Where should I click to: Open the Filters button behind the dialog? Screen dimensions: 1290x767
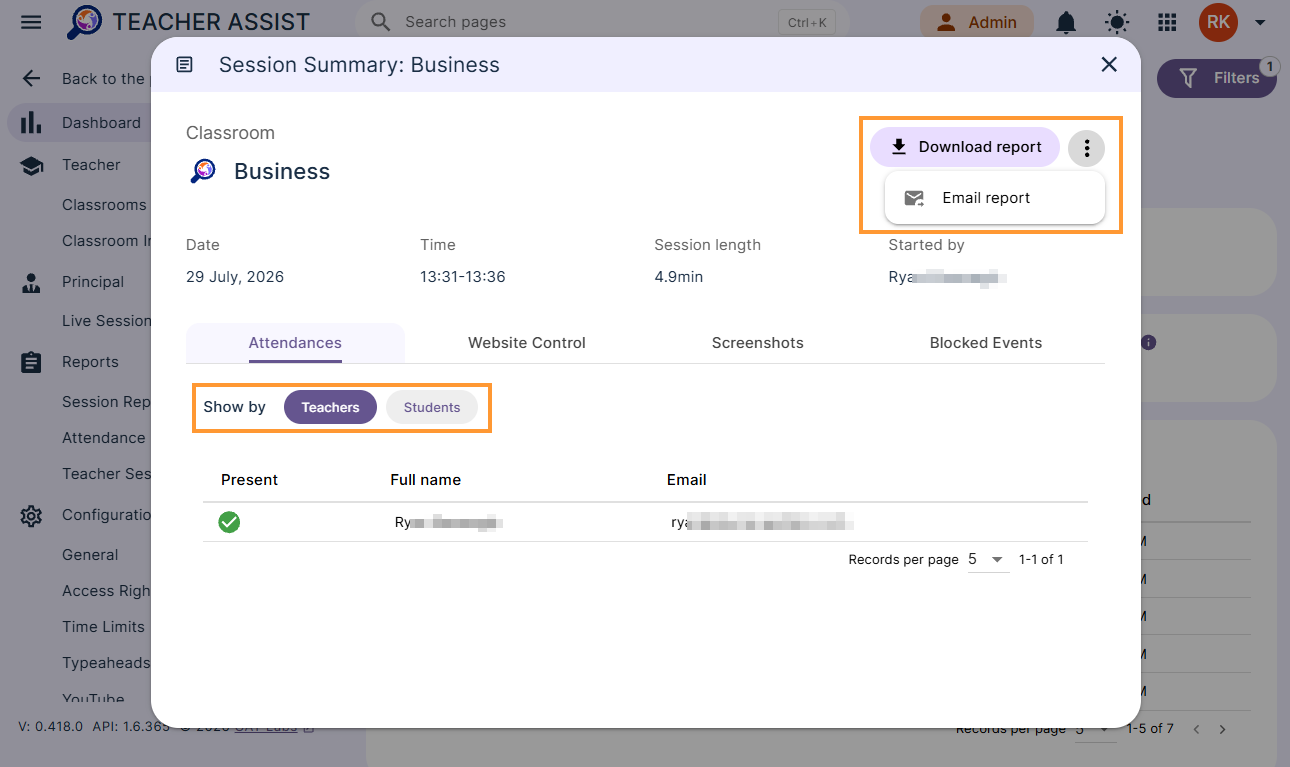coord(1217,78)
